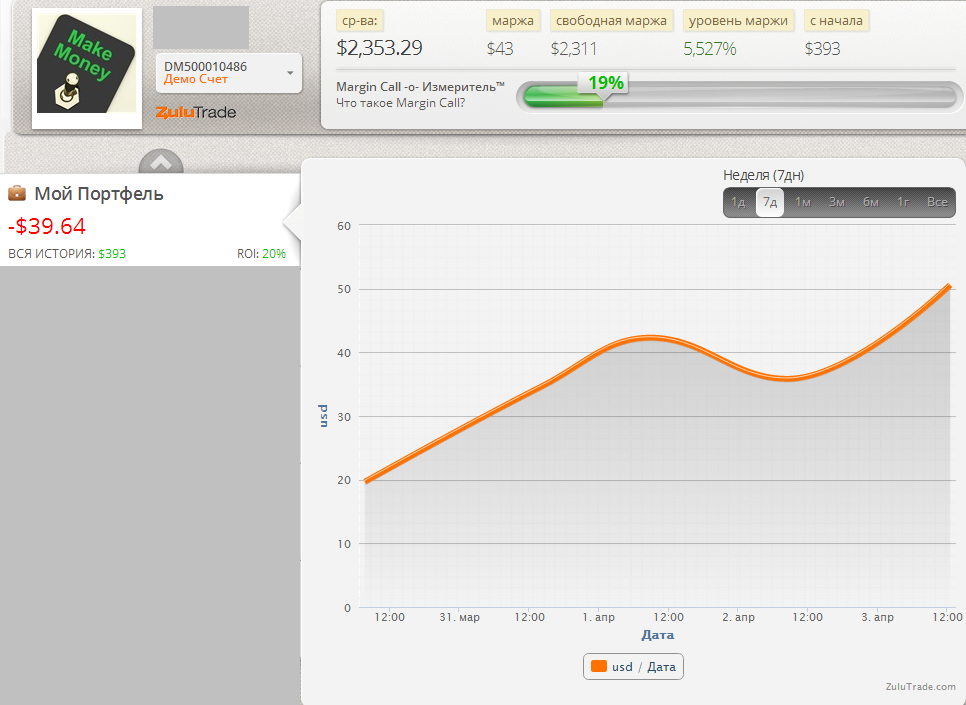Click the $2,353.29 equity value
This screenshot has height=705, width=966.
point(379,48)
